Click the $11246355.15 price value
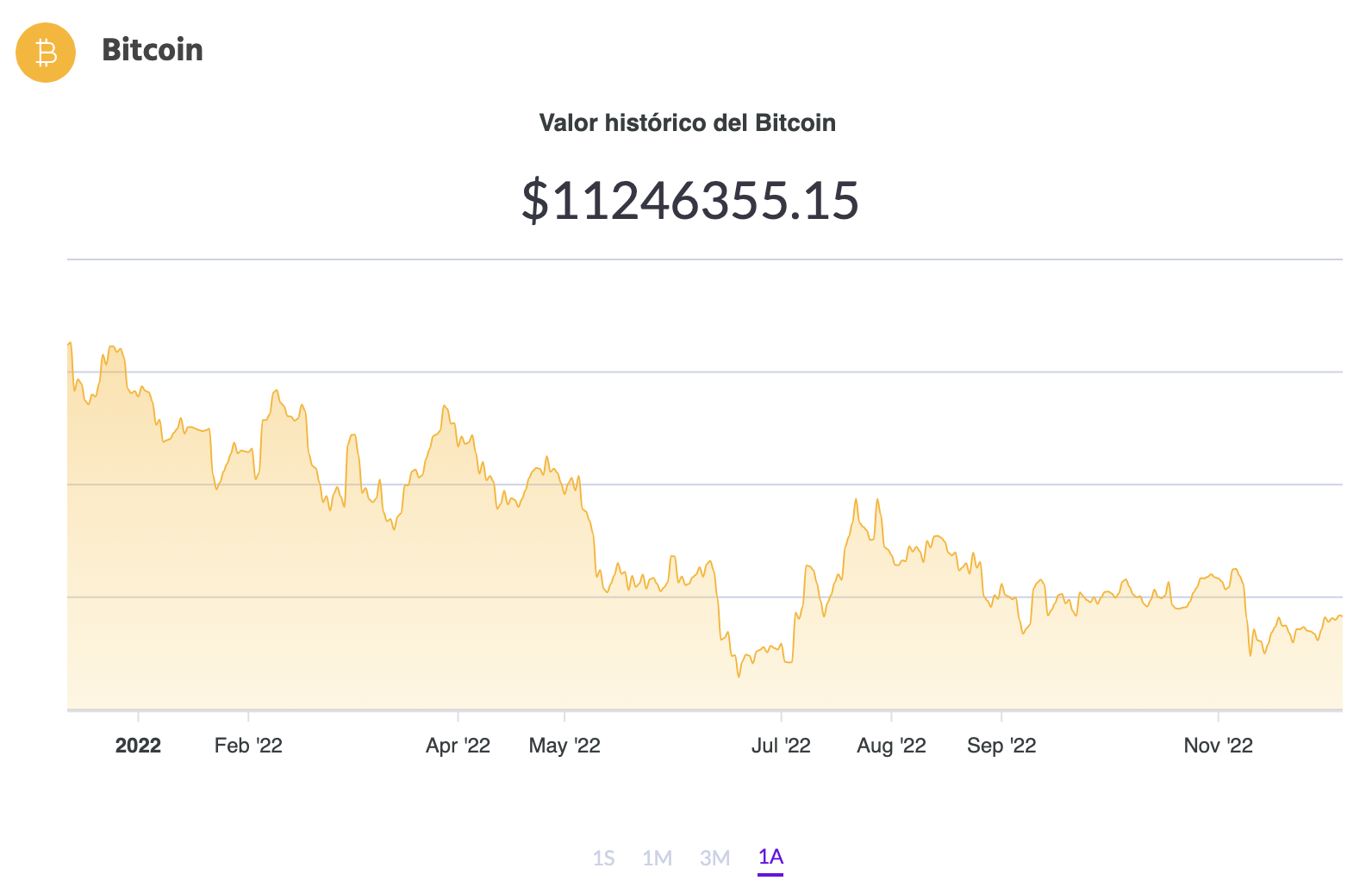Image resolution: width=1372 pixels, height=893 pixels. (689, 200)
